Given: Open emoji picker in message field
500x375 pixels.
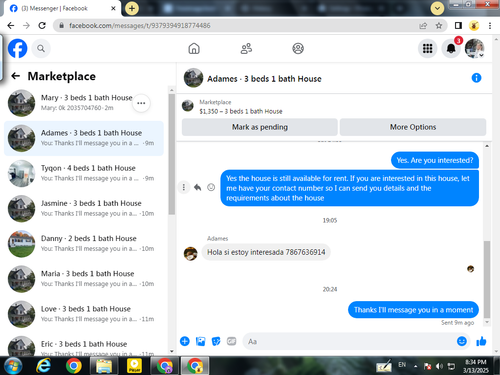Looking at the screenshot, I should [x=462, y=341].
